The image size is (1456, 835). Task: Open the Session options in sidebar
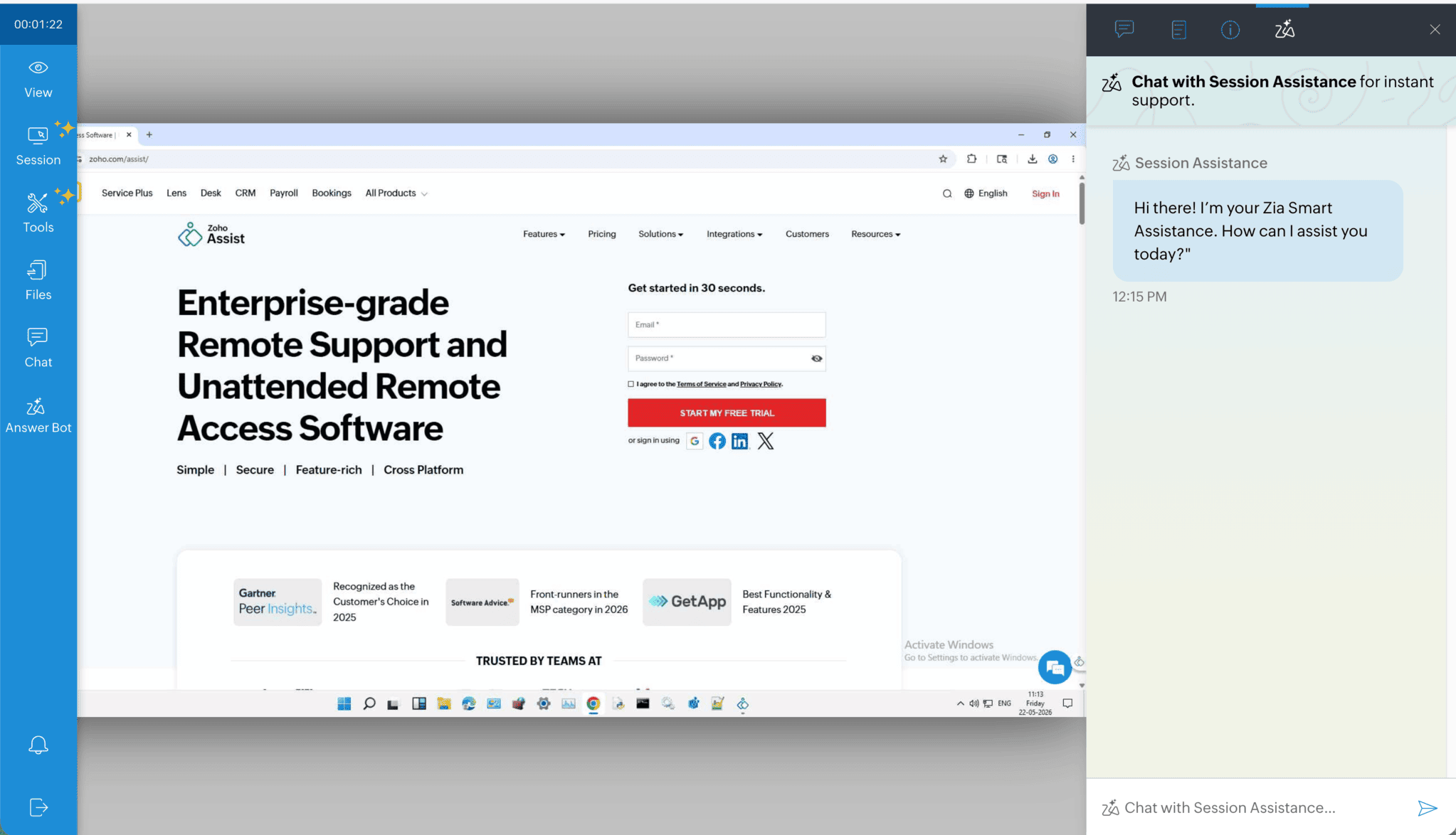pos(38,146)
